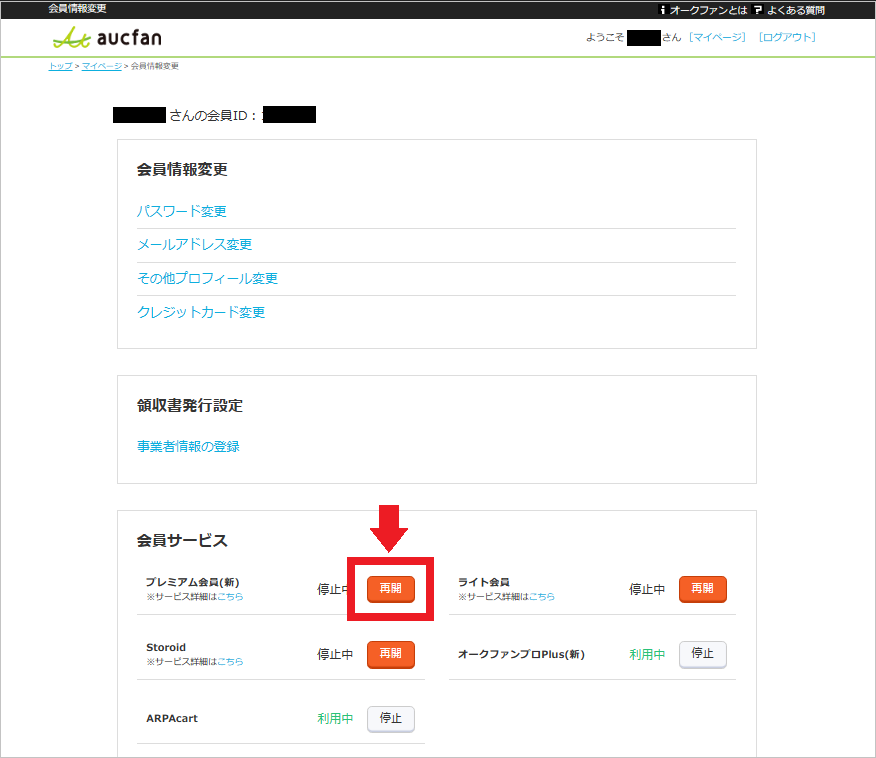Click the ログアウト link
Screen dimensions: 876x758
787,37
